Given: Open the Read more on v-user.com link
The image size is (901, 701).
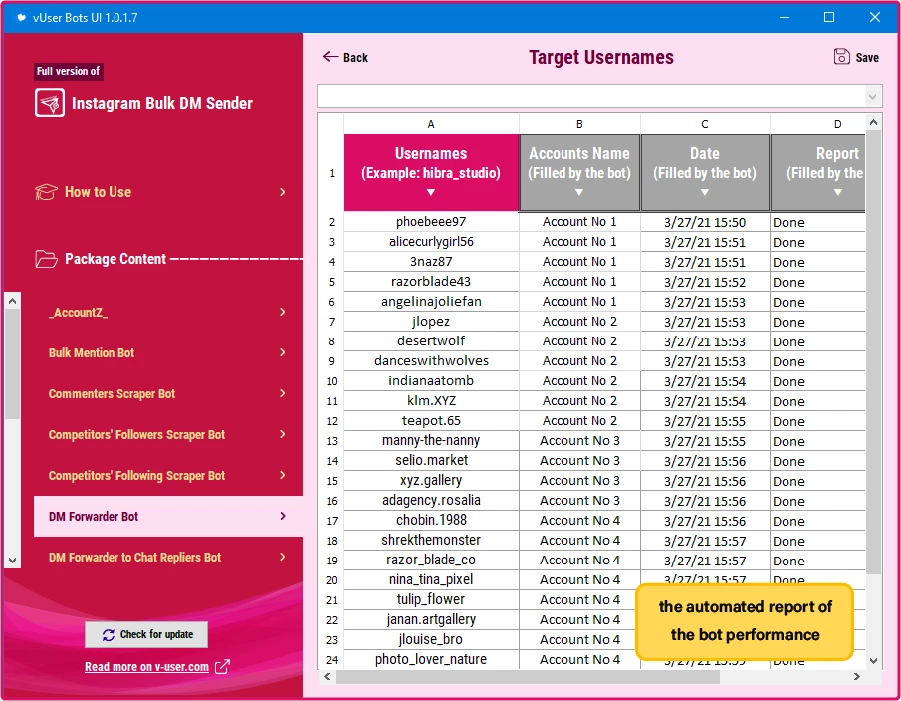Looking at the screenshot, I should point(147,667).
